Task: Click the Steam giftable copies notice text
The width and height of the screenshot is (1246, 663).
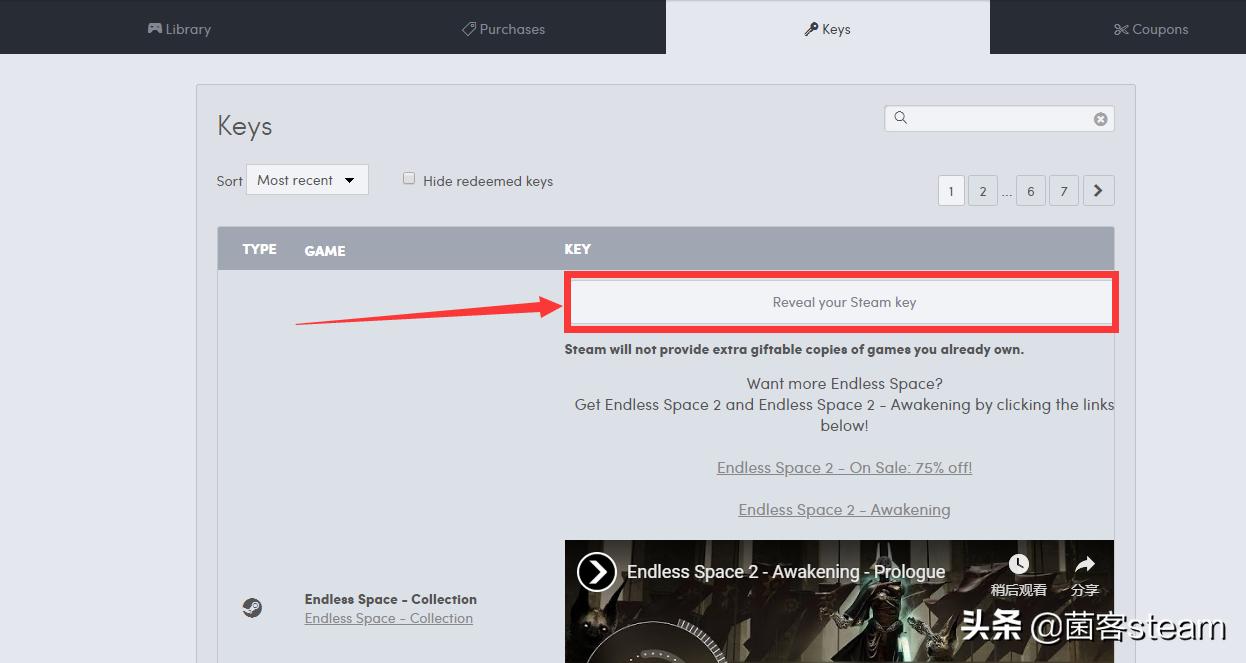Action: pos(794,349)
